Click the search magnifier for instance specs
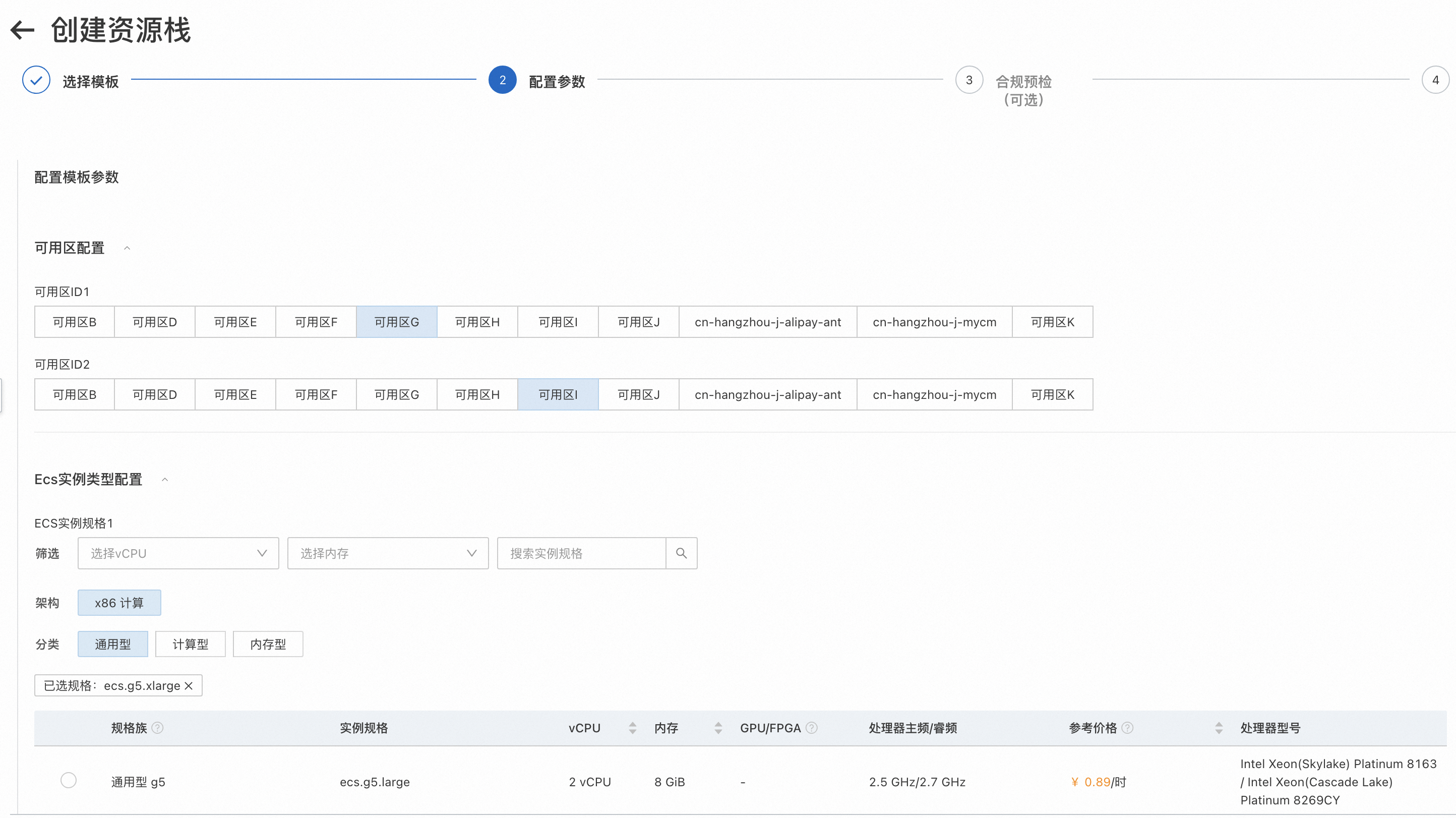Image resolution: width=1456 pixels, height=818 pixels. (x=681, y=553)
